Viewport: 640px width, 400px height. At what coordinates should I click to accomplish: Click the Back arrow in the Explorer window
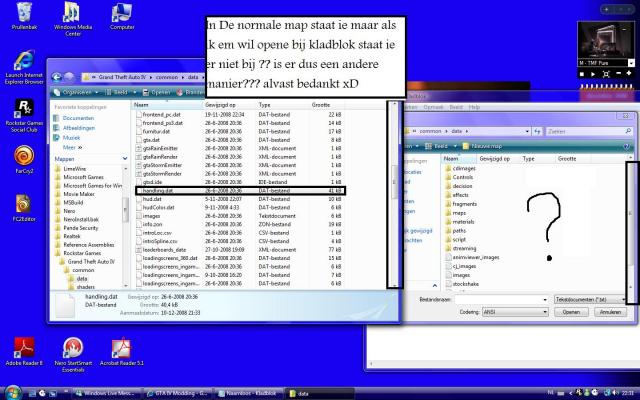click(x=57, y=77)
